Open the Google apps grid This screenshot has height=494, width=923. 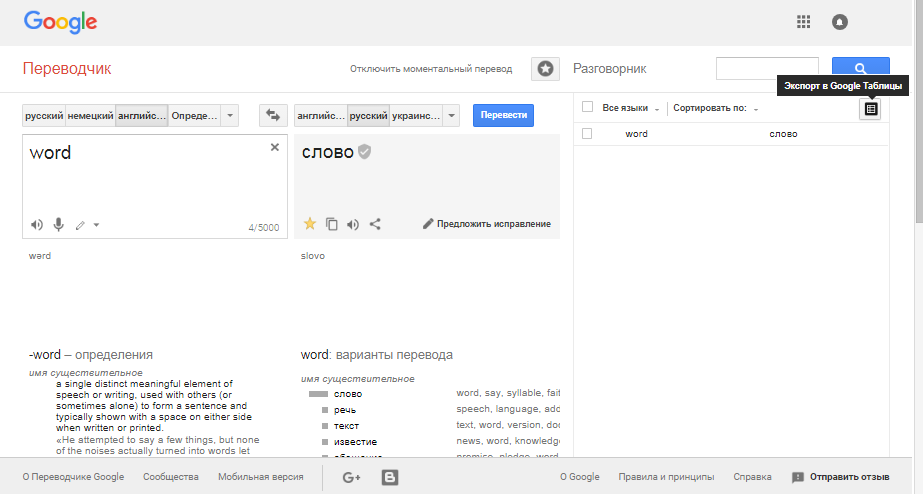click(x=804, y=22)
